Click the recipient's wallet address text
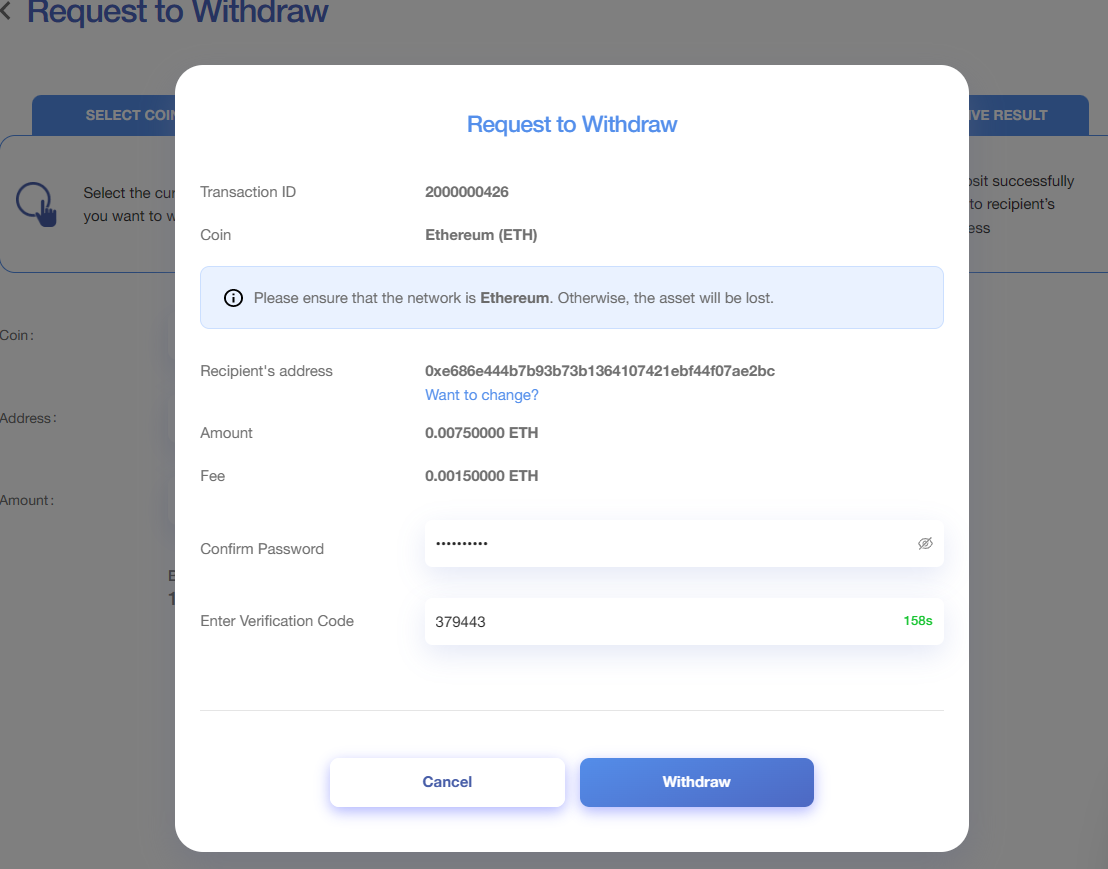This screenshot has height=869, width=1108. tap(600, 371)
